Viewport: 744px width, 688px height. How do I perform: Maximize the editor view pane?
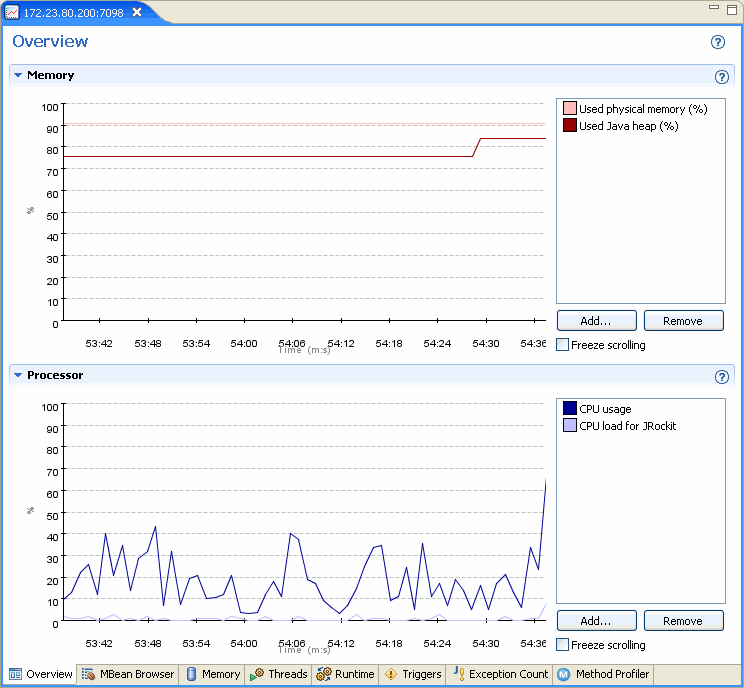pyautogui.click(x=732, y=9)
